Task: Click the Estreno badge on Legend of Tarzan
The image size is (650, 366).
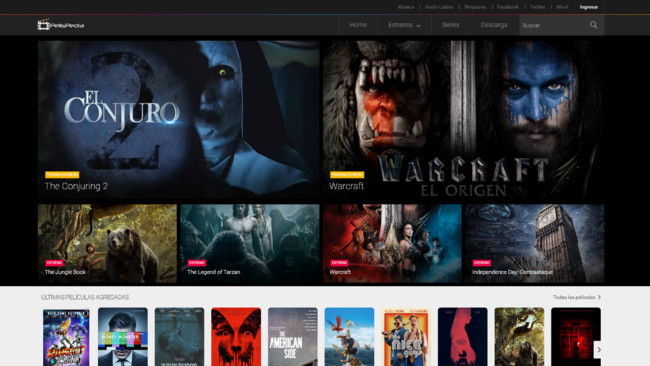Action: 196,263
